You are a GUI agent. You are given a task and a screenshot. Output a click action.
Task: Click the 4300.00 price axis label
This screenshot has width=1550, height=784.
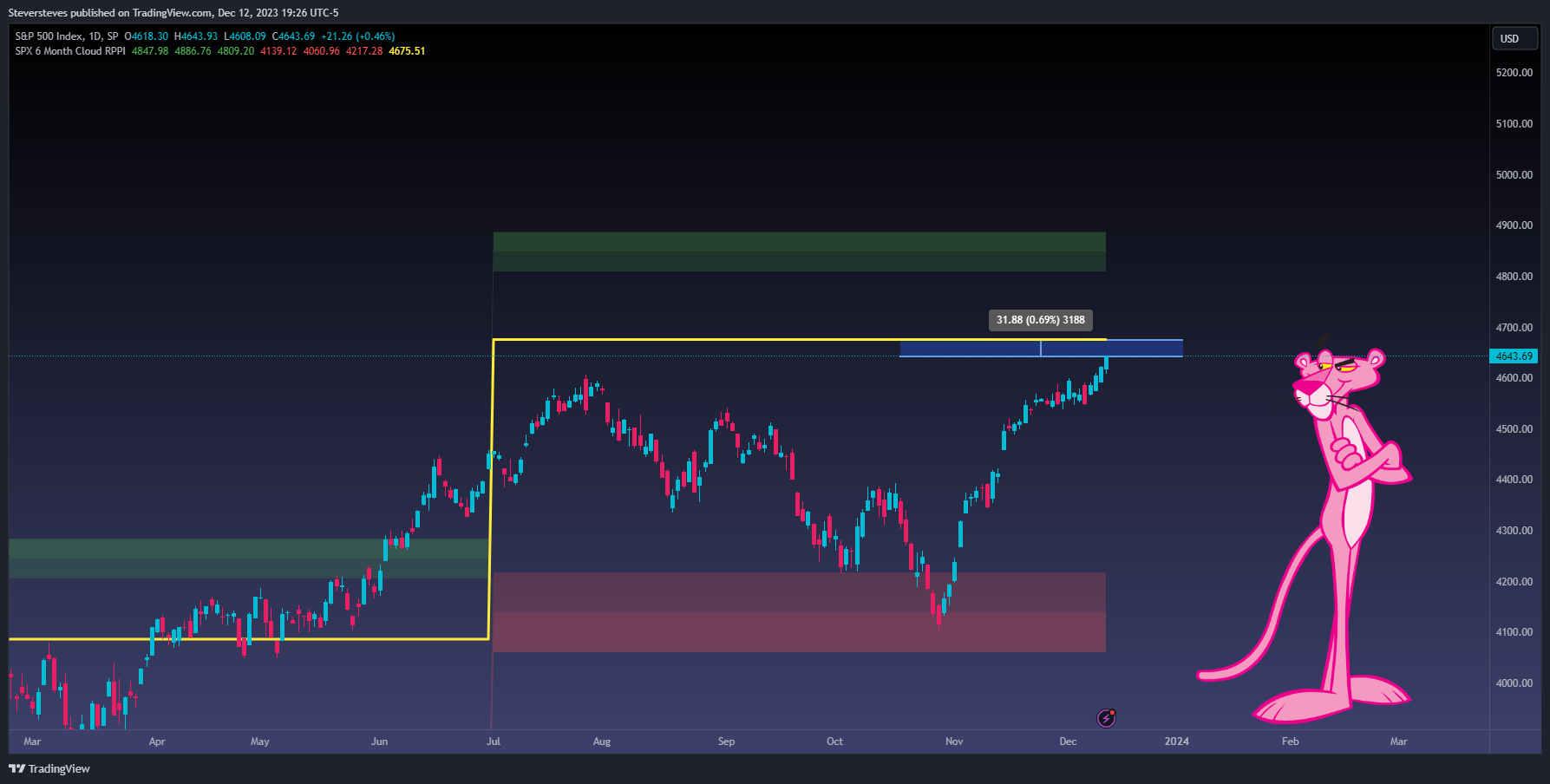pos(1514,531)
